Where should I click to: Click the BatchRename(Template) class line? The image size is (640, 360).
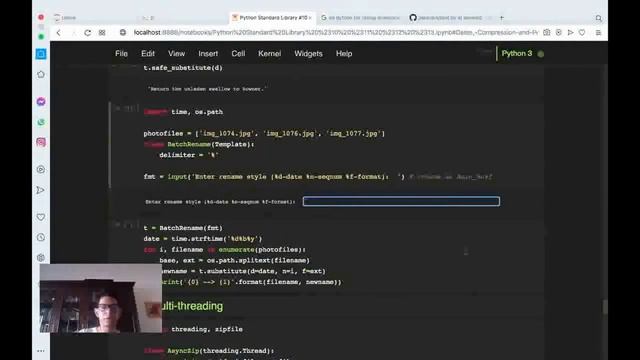click(199, 144)
